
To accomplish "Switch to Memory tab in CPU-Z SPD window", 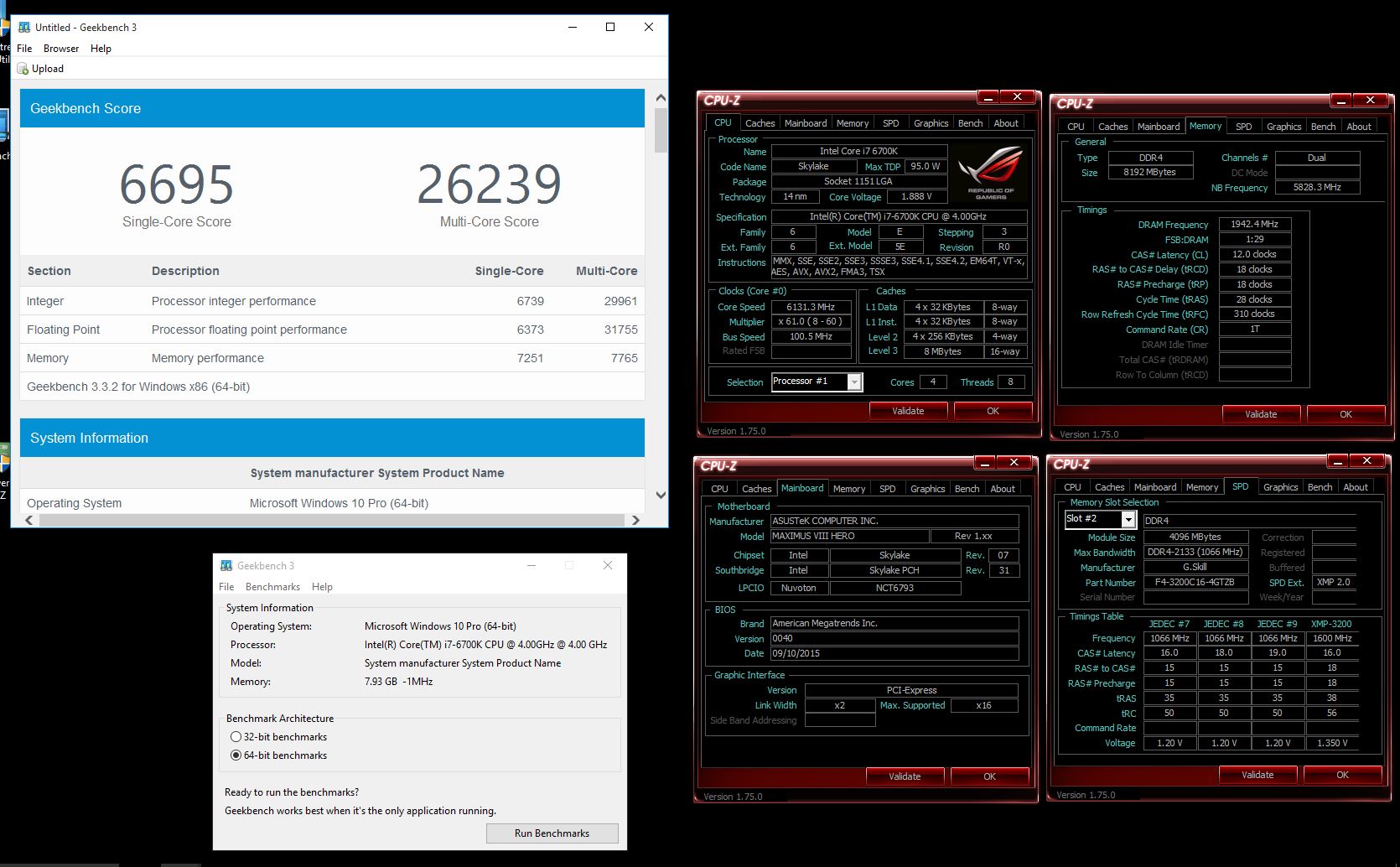I will click(1201, 487).
